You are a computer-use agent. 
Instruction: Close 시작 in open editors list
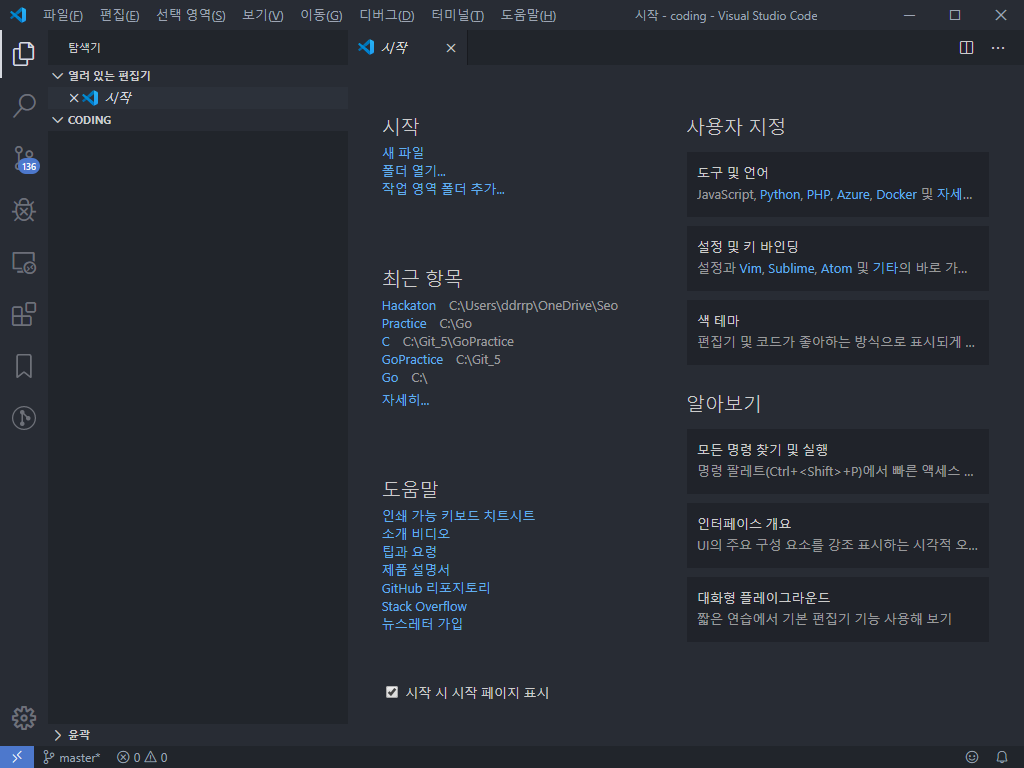[x=74, y=98]
